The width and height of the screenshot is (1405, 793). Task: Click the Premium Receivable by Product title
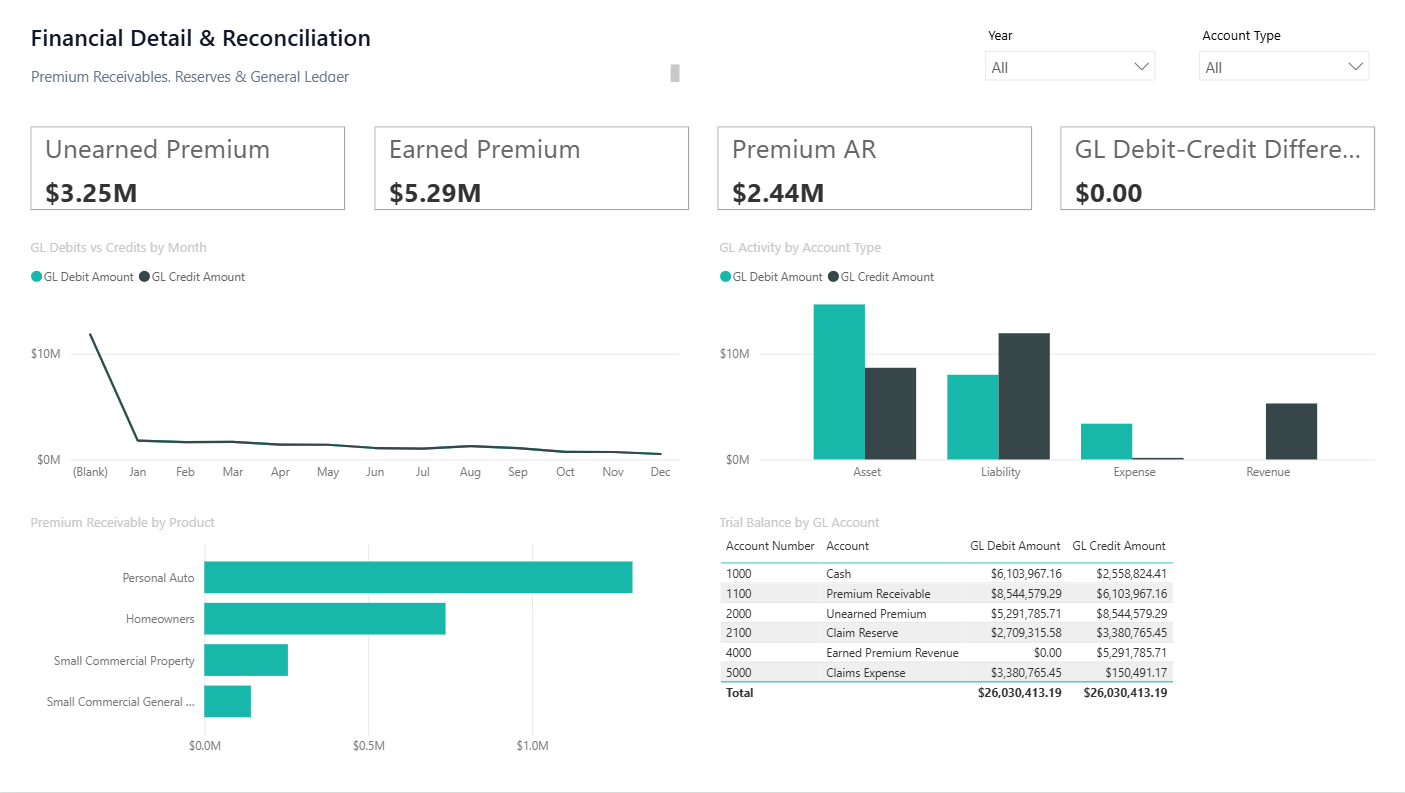[x=123, y=523]
